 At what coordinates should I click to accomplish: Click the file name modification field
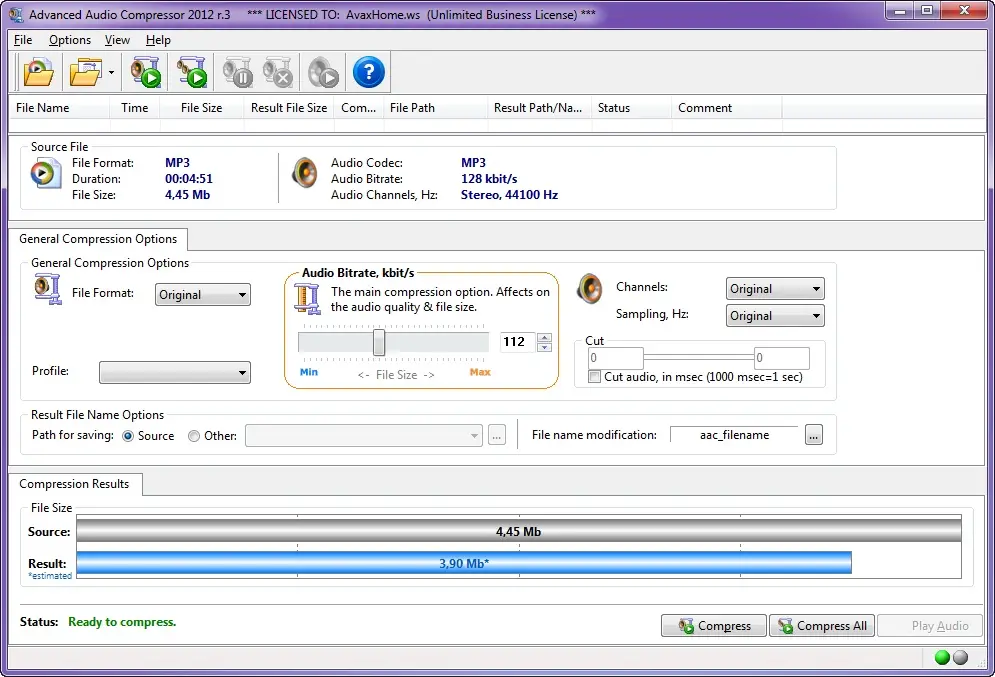coord(735,435)
